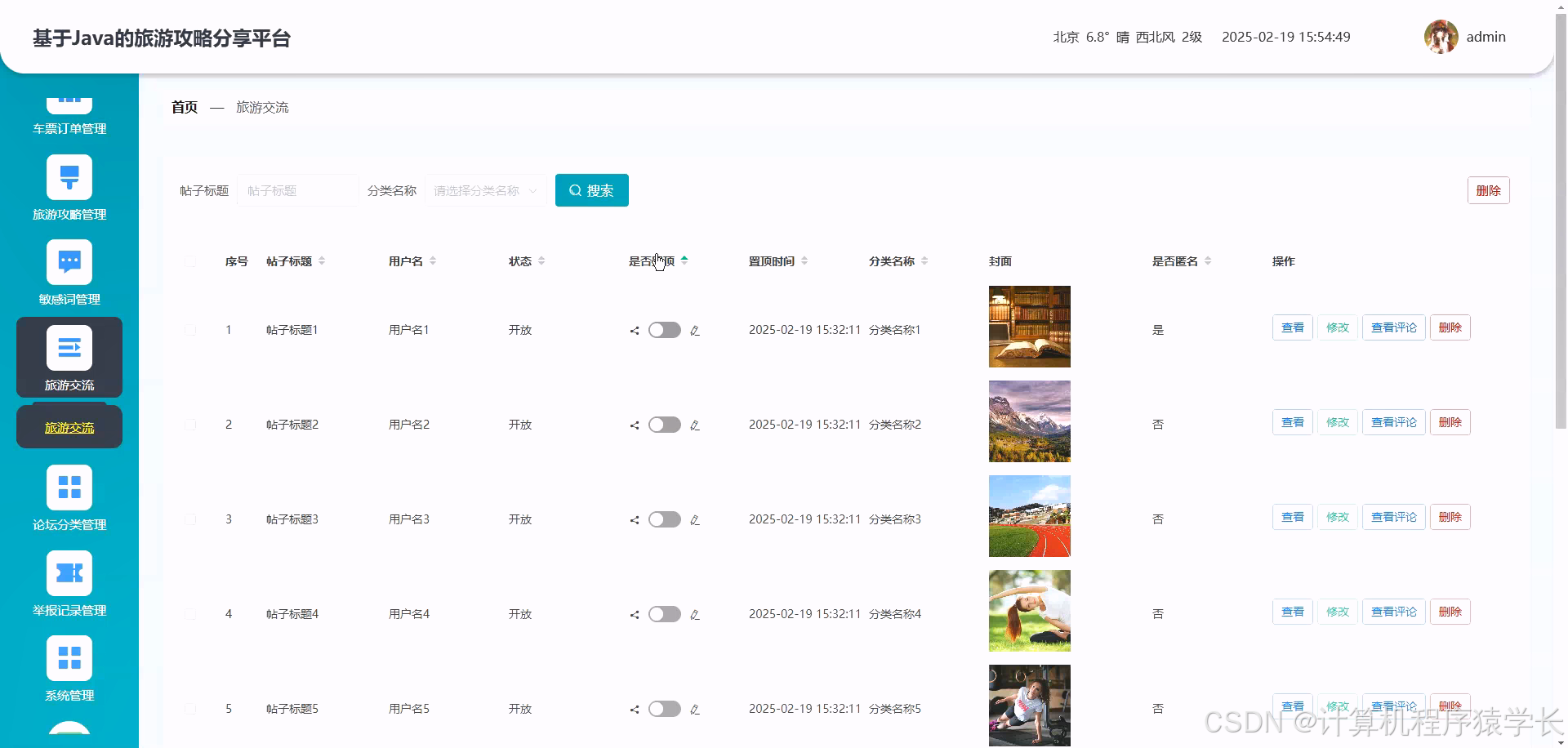Sort by 置顶时间 column arrows
The image size is (1568, 748).
pyautogui.click(x=804, y=261)
